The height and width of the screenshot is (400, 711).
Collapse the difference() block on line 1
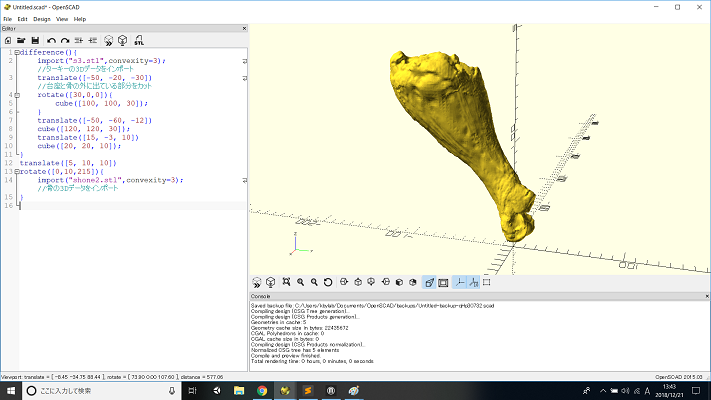pos(17,53)
